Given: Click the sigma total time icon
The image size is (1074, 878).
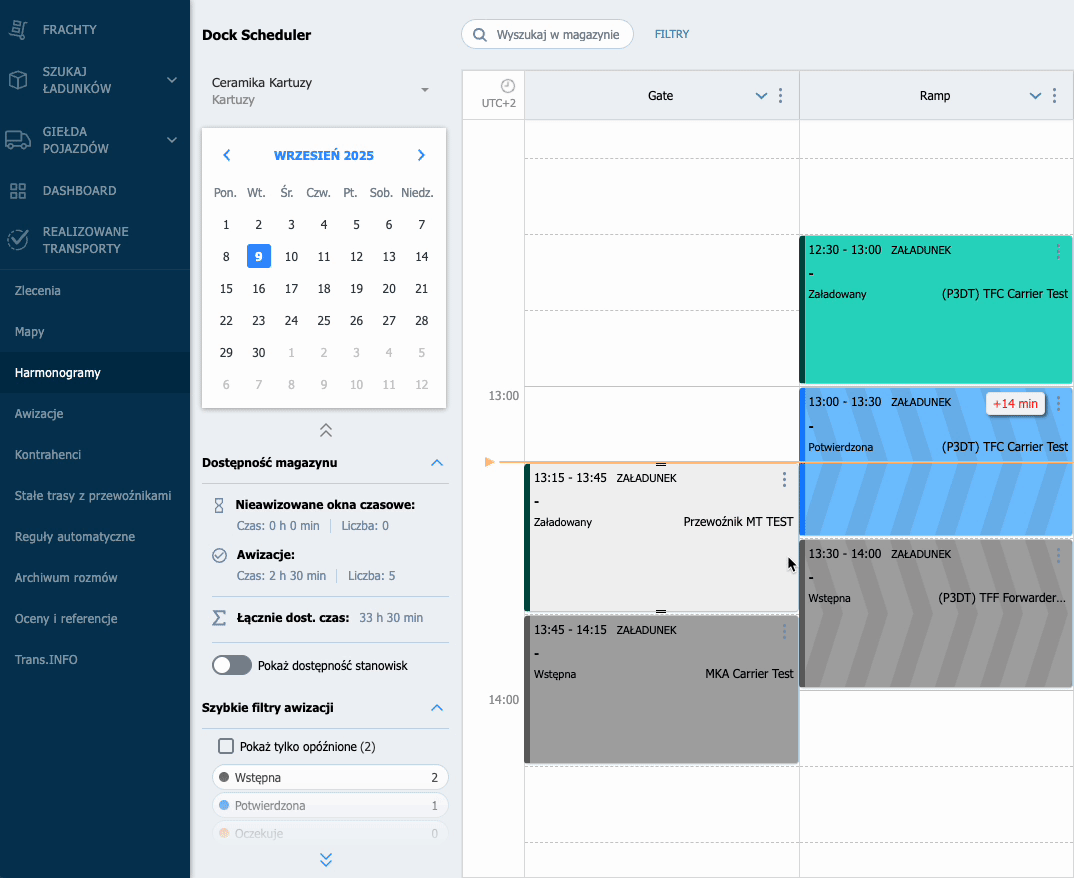Looking at the screenshot, I should pos(219,618).
